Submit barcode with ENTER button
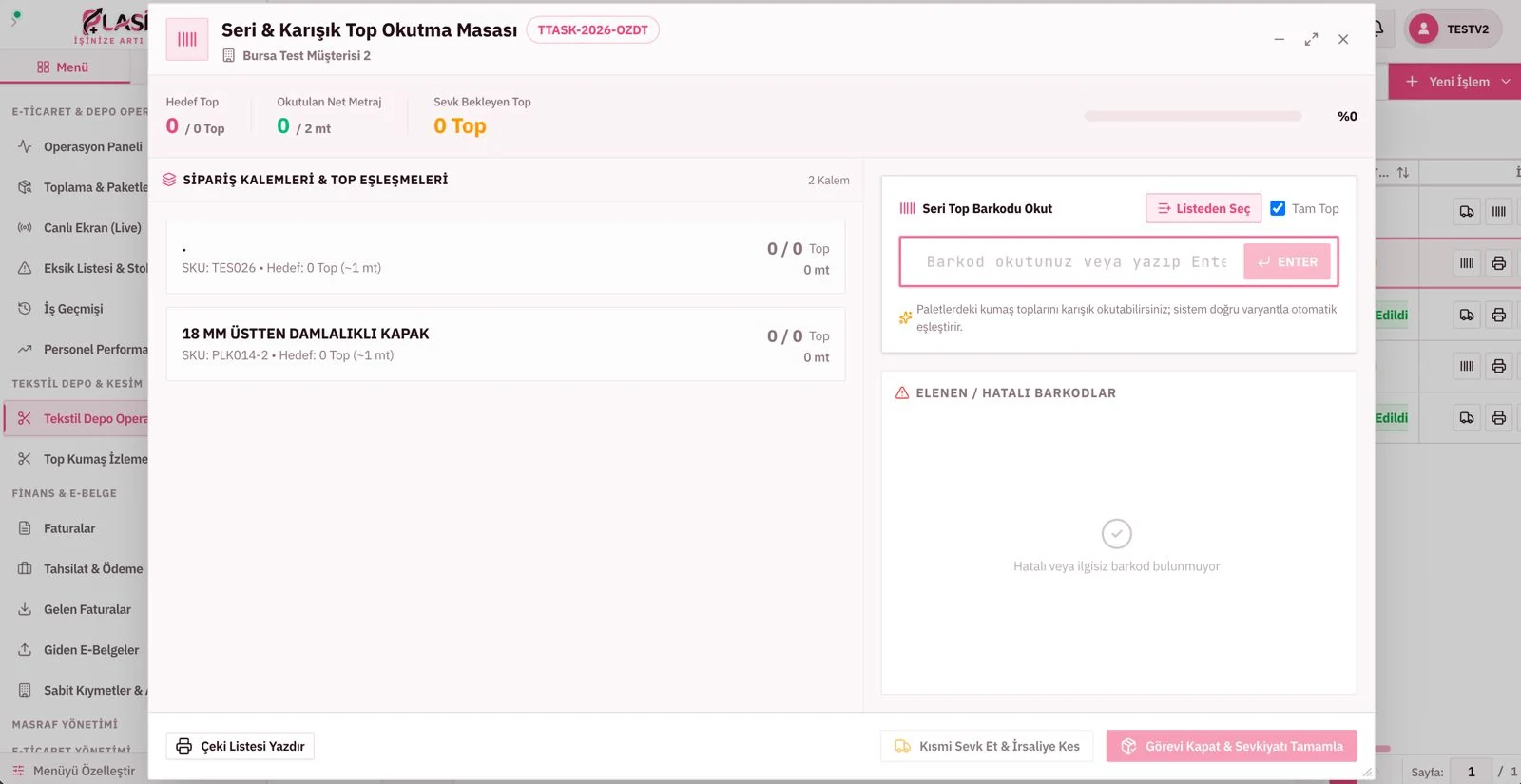Viewport: 1521px width, 784px height. 1287,261
